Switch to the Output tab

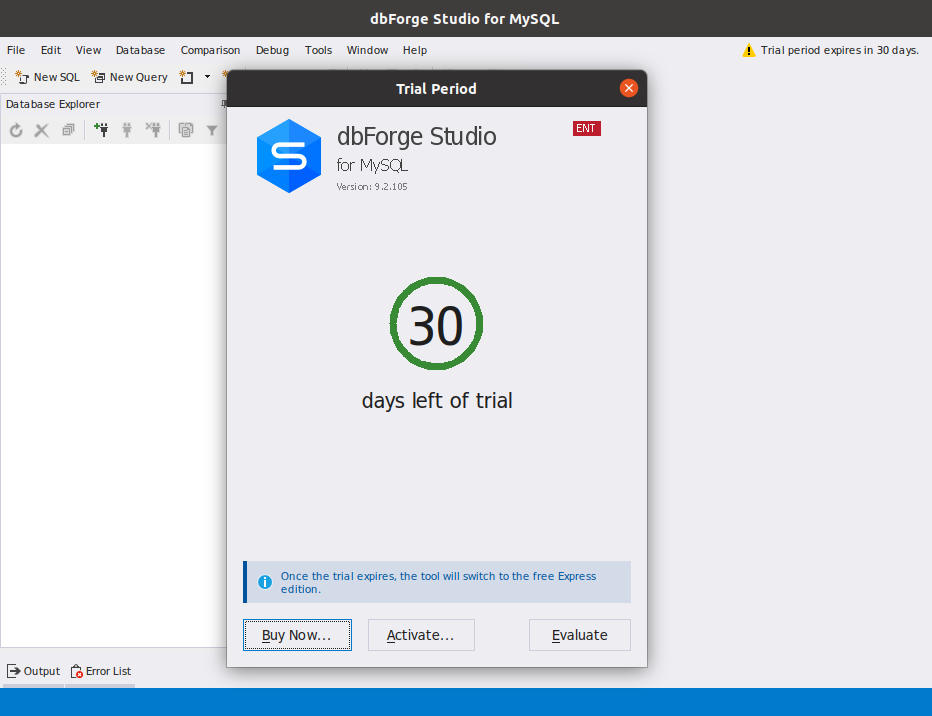(x=33, y=671)
